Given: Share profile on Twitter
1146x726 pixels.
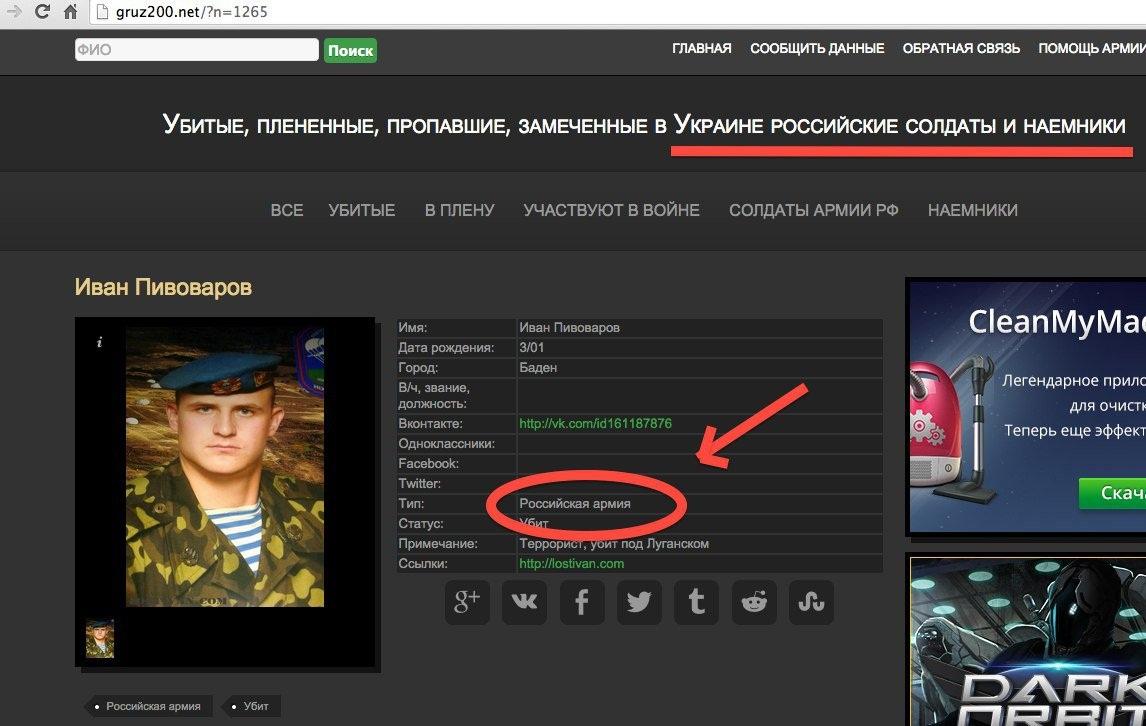Looking at the screenshot, I should point(639,602).
